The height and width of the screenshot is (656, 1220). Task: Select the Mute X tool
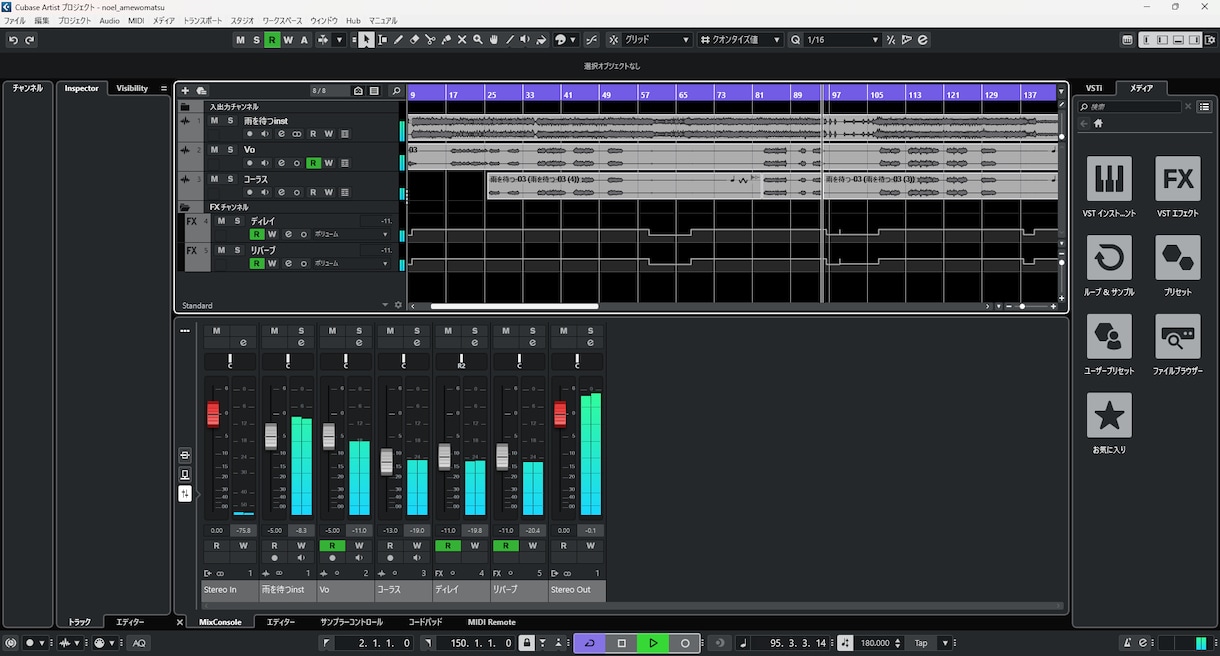click(x=462, y=40)
